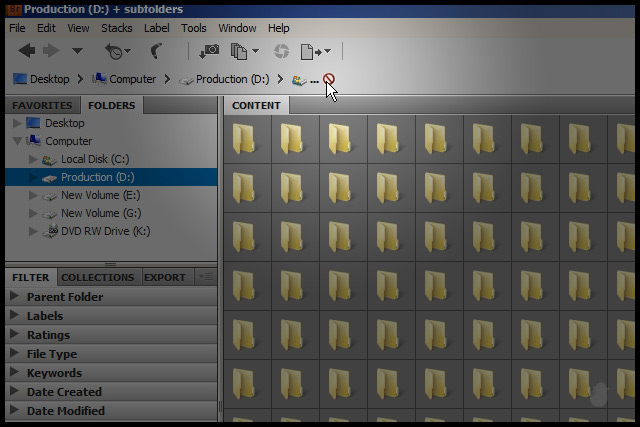The width and height of the screenshot is (640, 427).
Task: Open the Label menu
Action: pyautogui.click(x=156, y=28)
